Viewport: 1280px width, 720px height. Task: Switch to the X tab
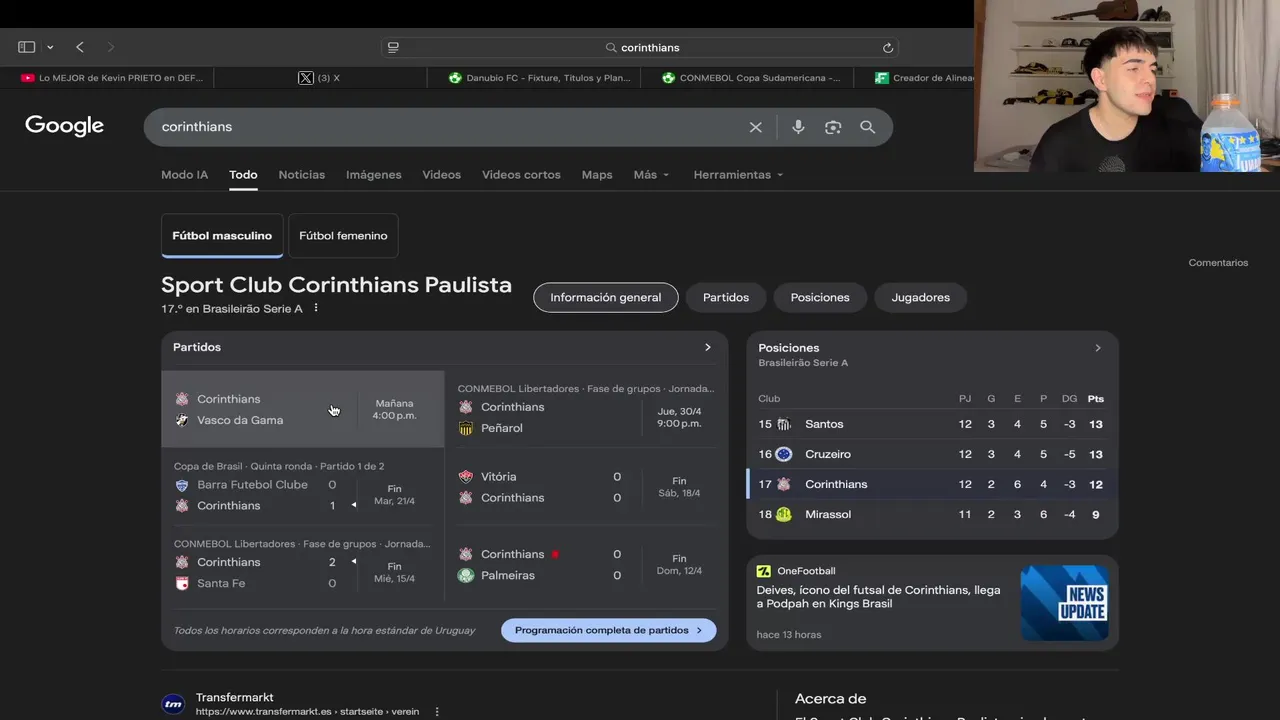pyautogui.click(x=320, y=78)
